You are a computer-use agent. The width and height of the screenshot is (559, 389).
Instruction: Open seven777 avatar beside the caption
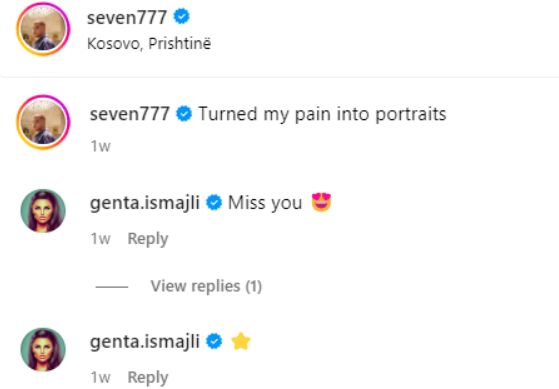tap(43, 122)
